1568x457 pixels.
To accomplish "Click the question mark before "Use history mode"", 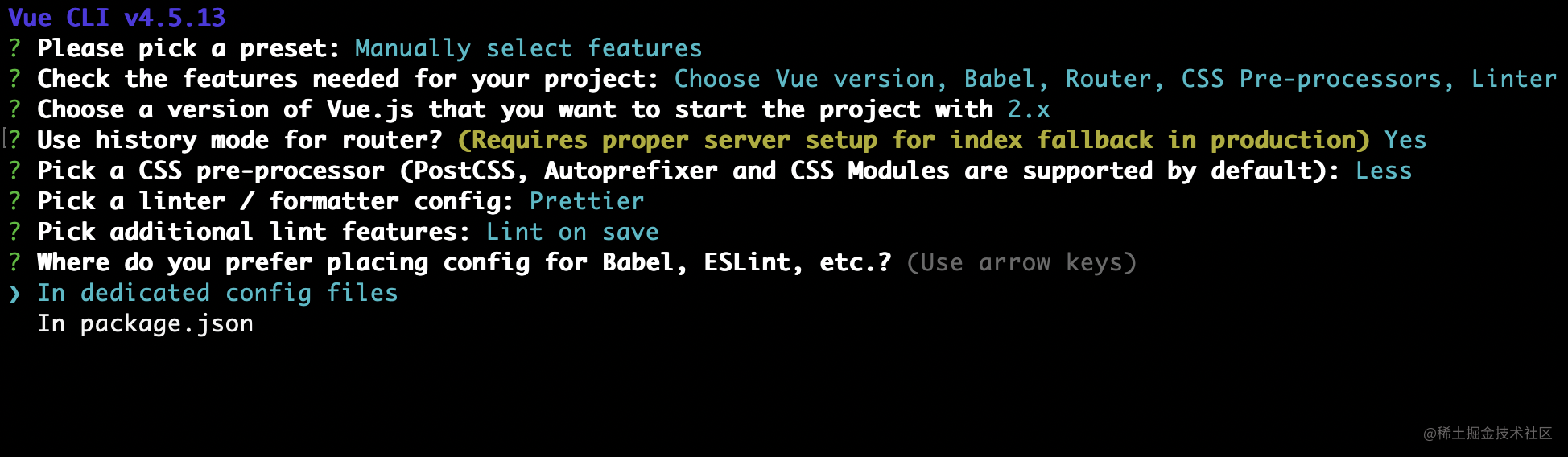I will click(14, 140).
